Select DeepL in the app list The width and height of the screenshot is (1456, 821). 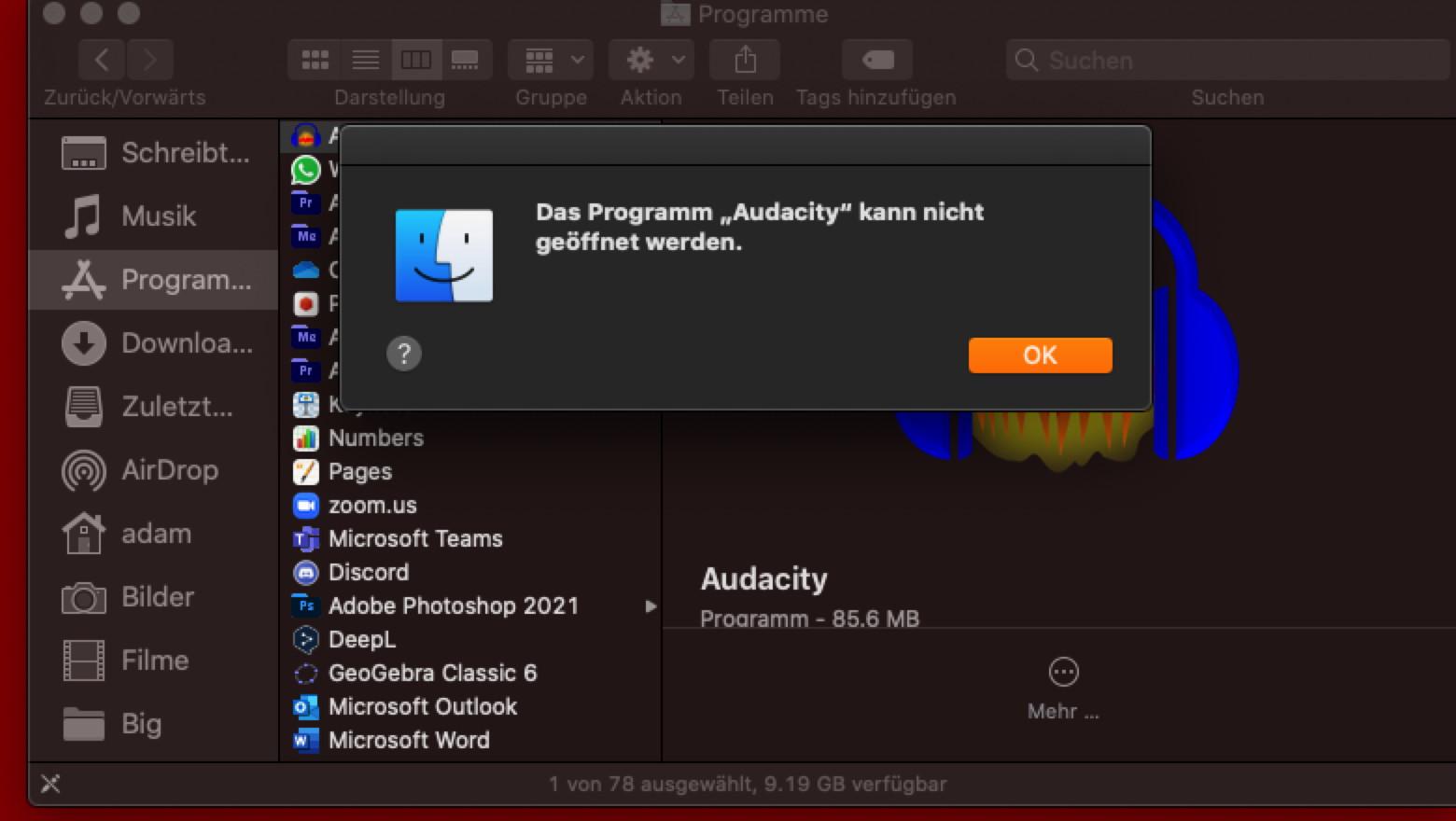tap(470, 639)
